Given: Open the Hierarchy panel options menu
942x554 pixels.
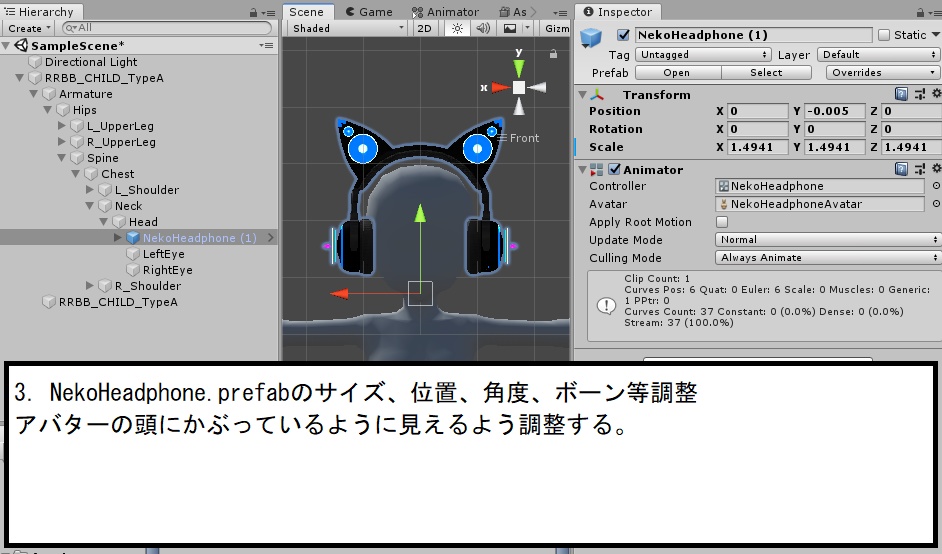Looking at the screenshot, I should tap(270, 13).
